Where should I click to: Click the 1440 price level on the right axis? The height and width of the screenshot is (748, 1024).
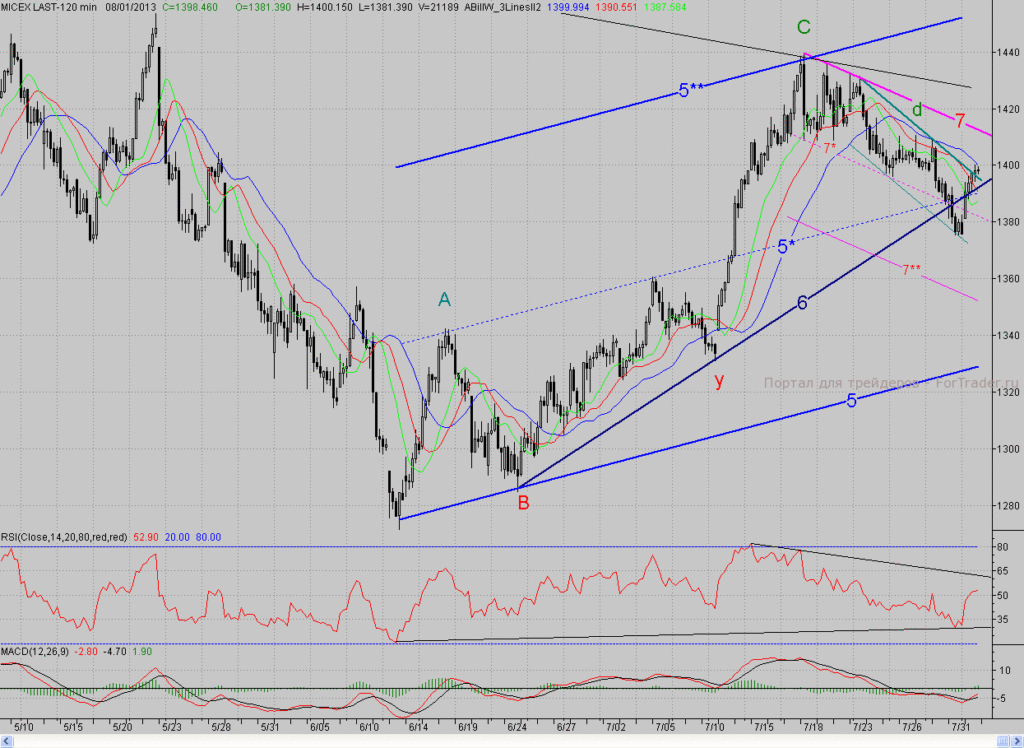click(1008, 52)
